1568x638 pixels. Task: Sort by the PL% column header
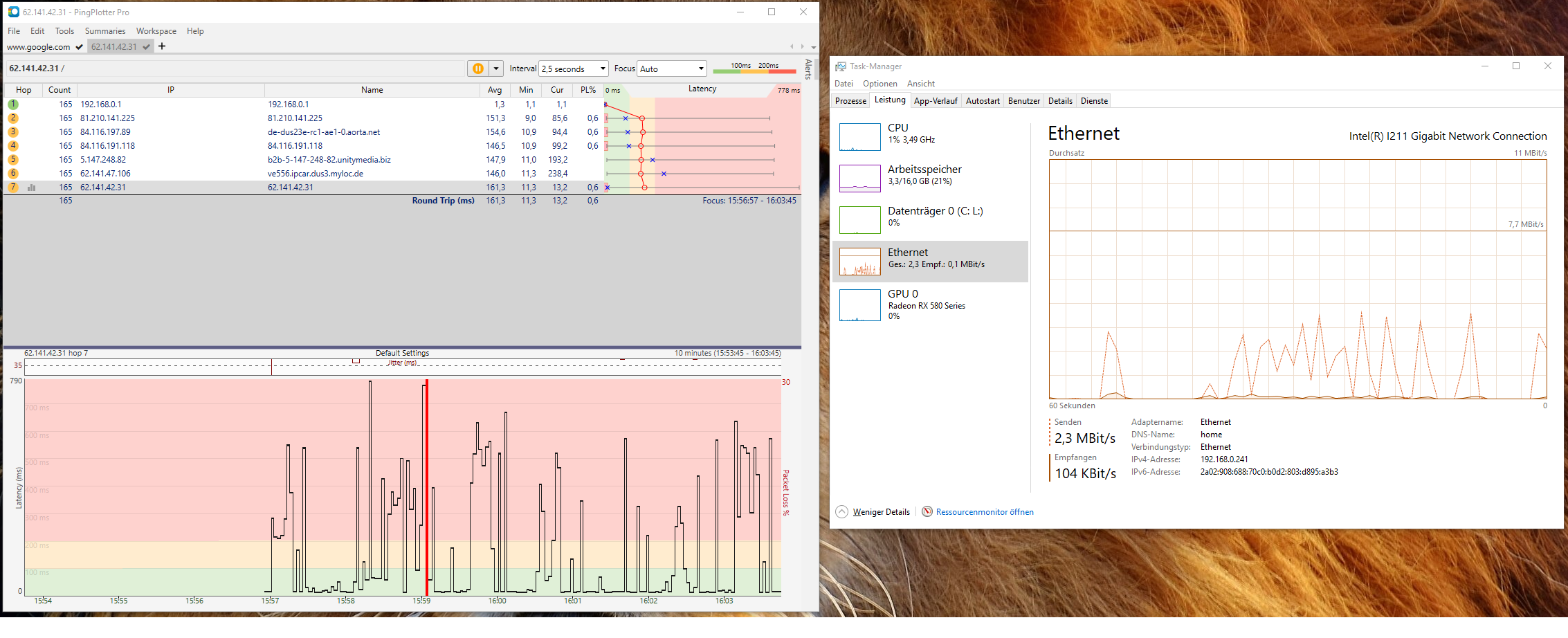pos(588,90)
